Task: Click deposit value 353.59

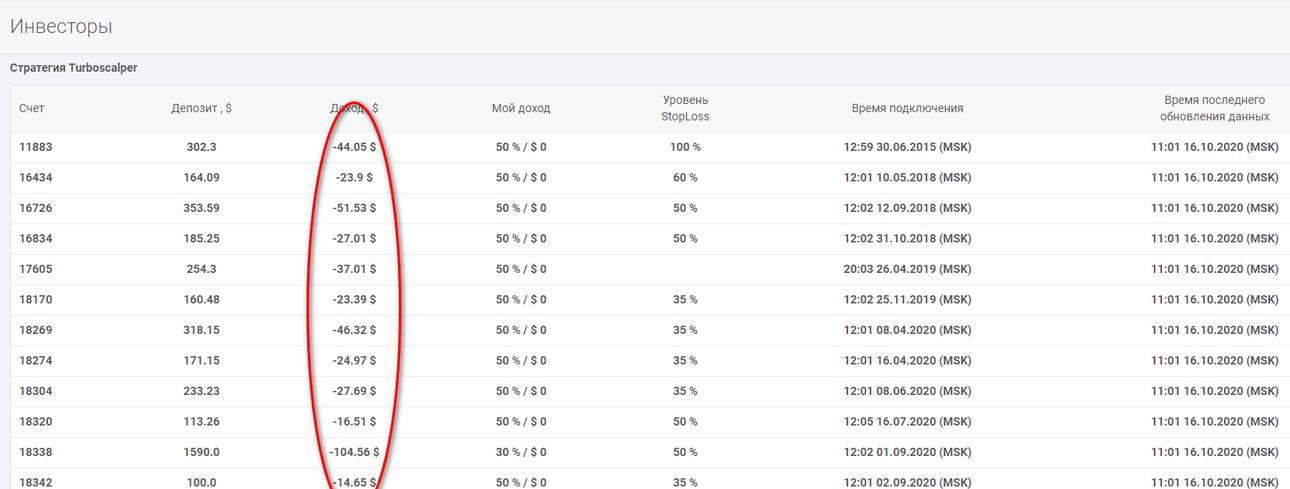Action: 202,208
